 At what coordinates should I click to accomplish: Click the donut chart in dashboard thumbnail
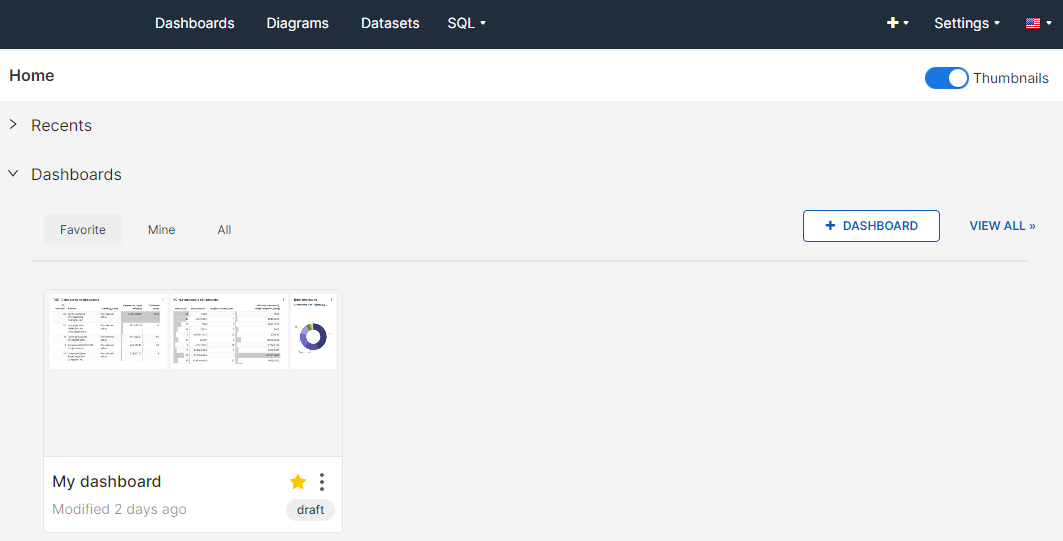[x=313, y=338]
